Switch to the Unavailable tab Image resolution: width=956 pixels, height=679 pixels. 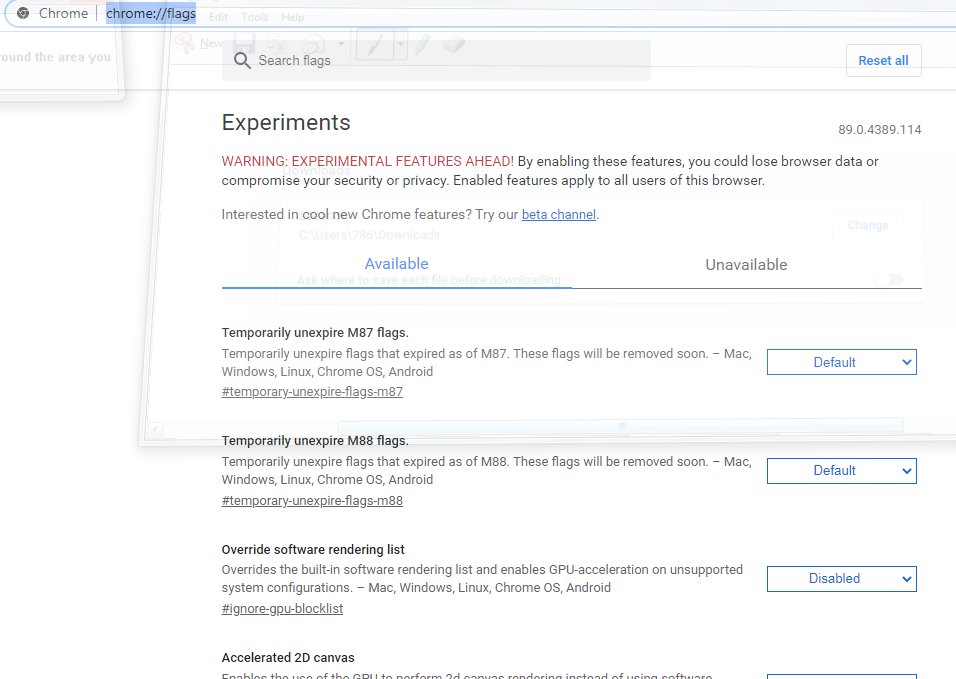[x=746, y=265]
